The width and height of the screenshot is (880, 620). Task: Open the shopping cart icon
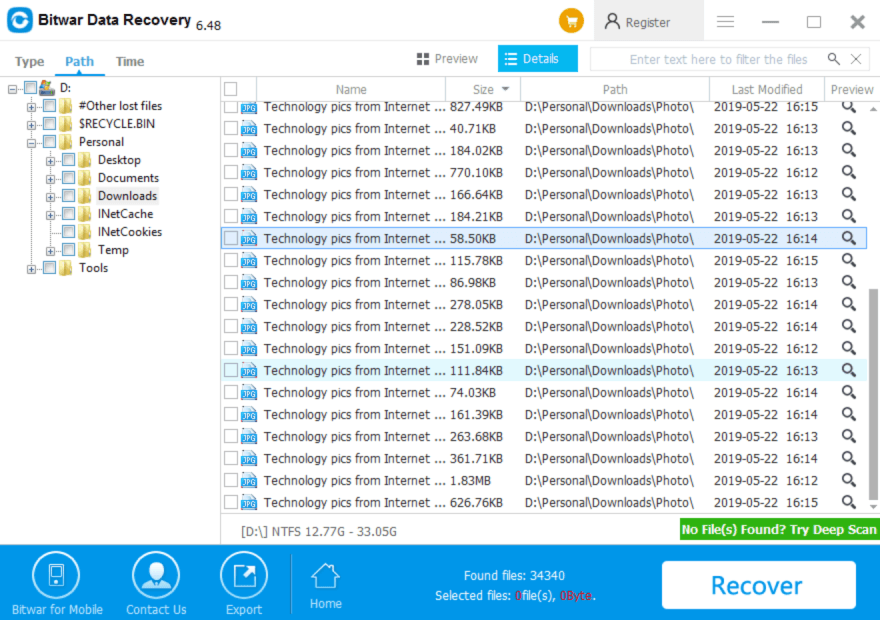click(x=571, y=22)
